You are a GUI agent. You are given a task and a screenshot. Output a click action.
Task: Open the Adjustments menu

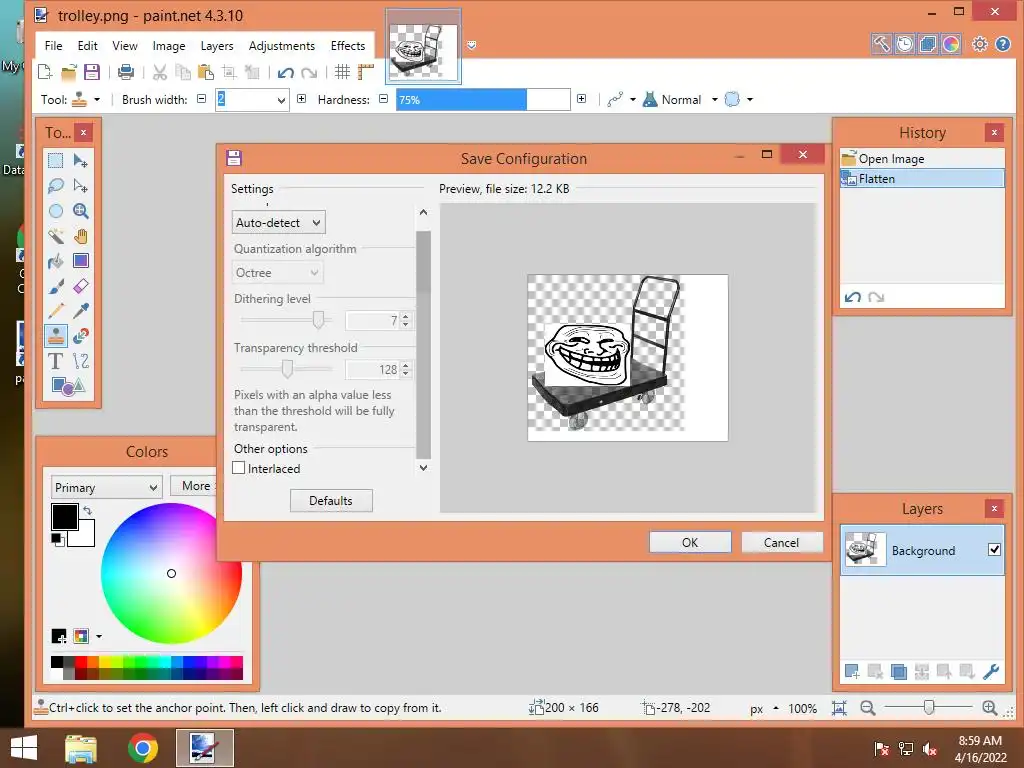pyautogui.click(x=281, y=46)
